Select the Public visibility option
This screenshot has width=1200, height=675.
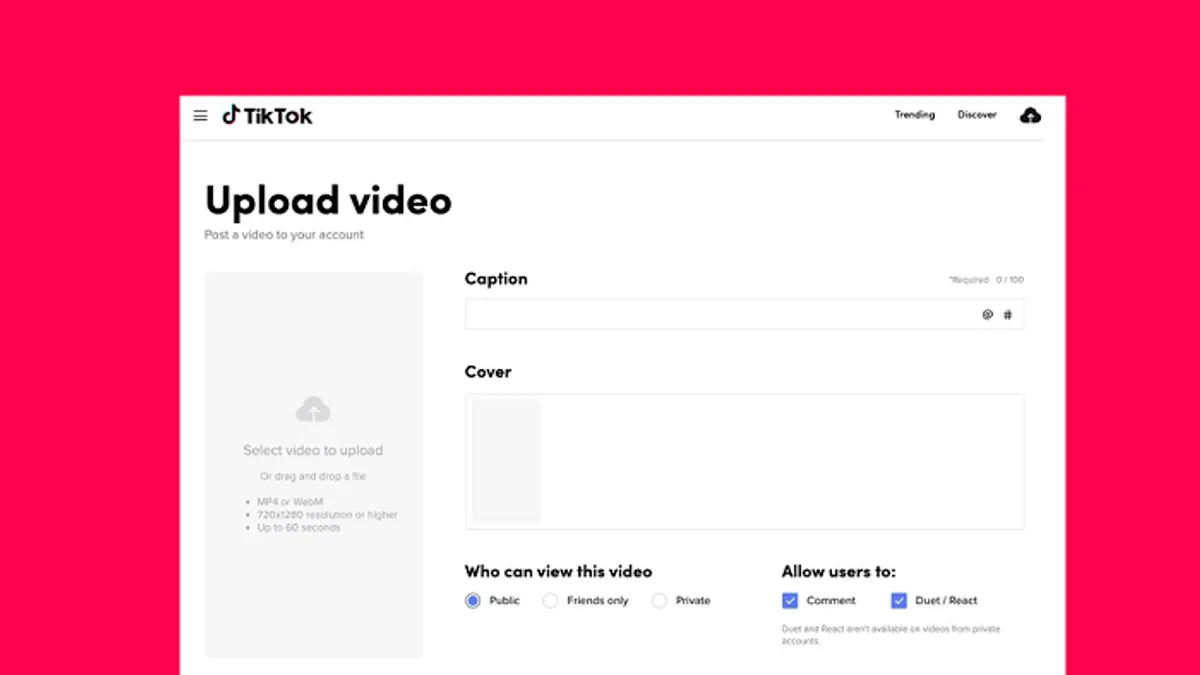[x=473, y=601]
